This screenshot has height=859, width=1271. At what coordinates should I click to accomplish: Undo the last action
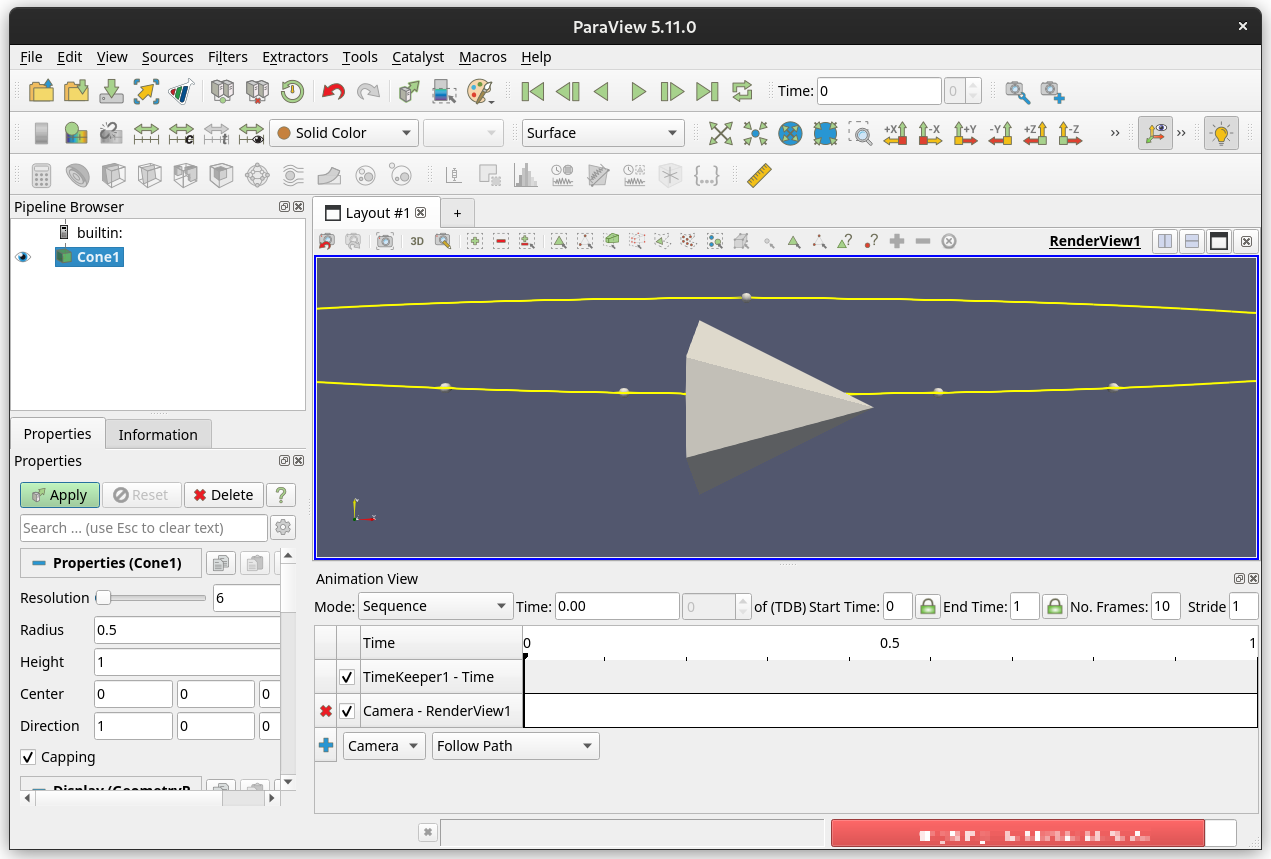pos(333,92)
